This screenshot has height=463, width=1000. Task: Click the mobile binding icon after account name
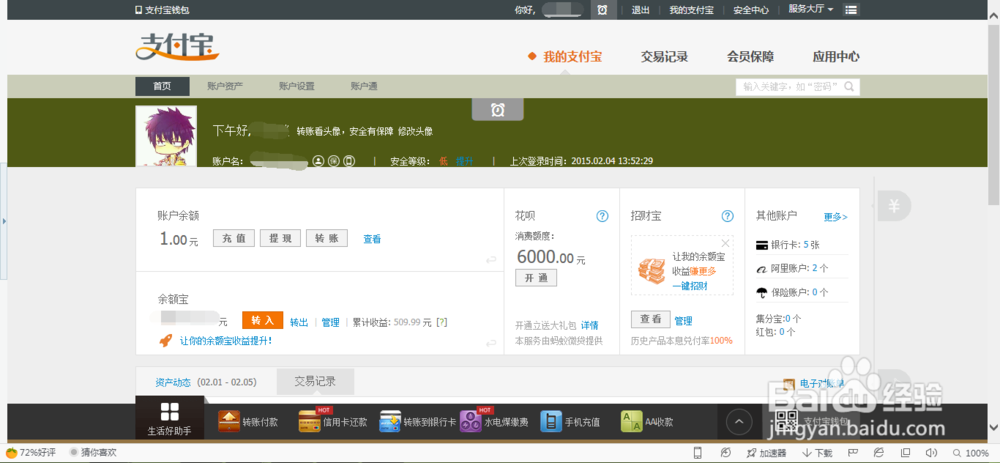point(348,161)
